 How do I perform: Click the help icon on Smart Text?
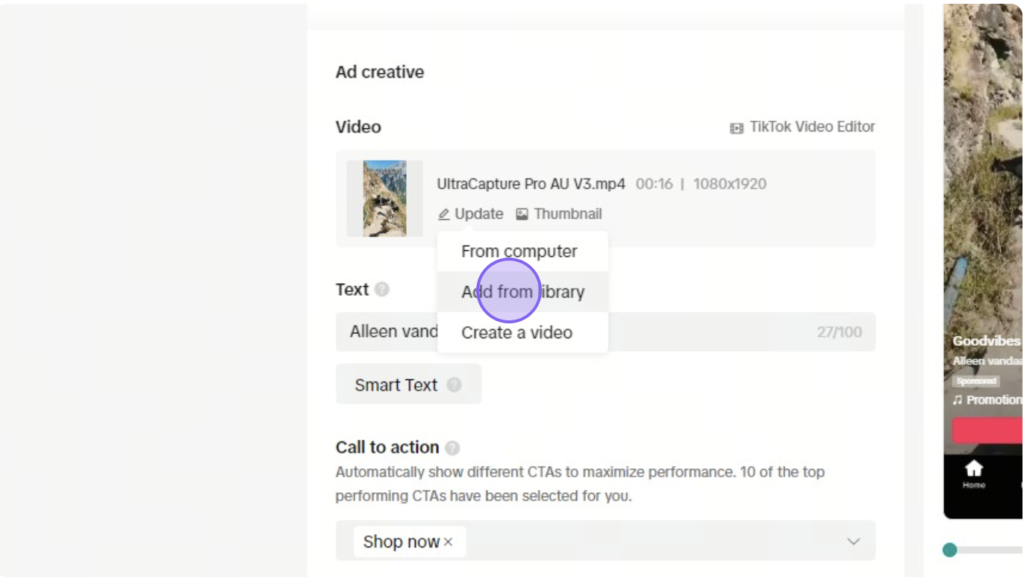pos(454,385)
